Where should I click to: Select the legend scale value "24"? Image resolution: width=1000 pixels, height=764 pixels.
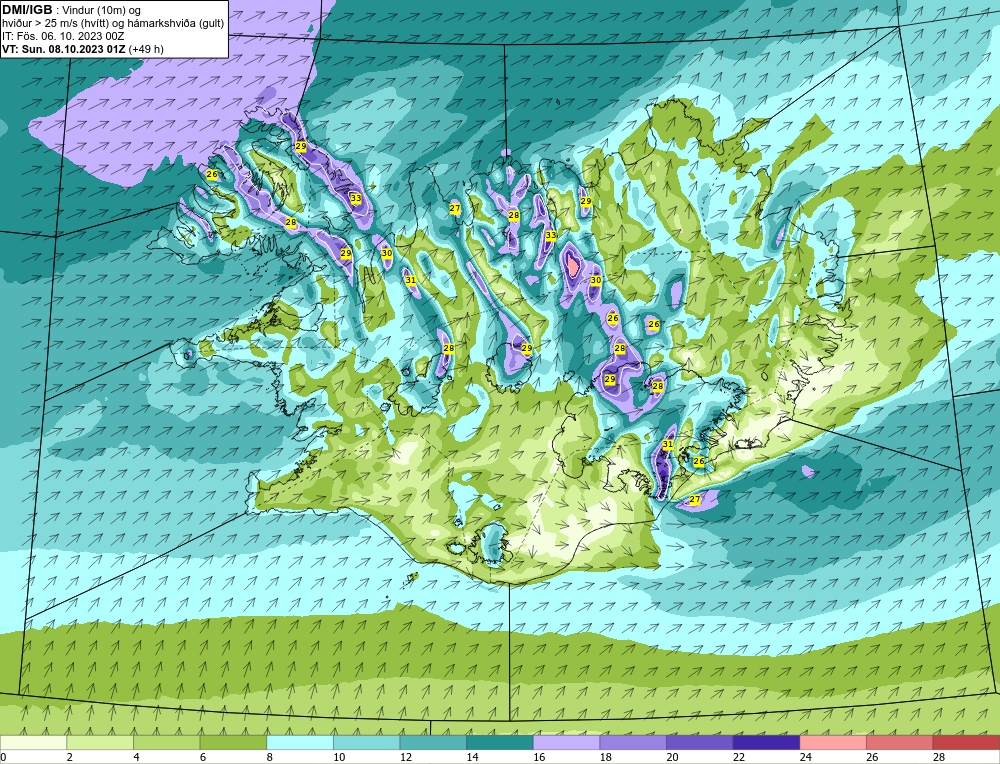click(805, 758)
